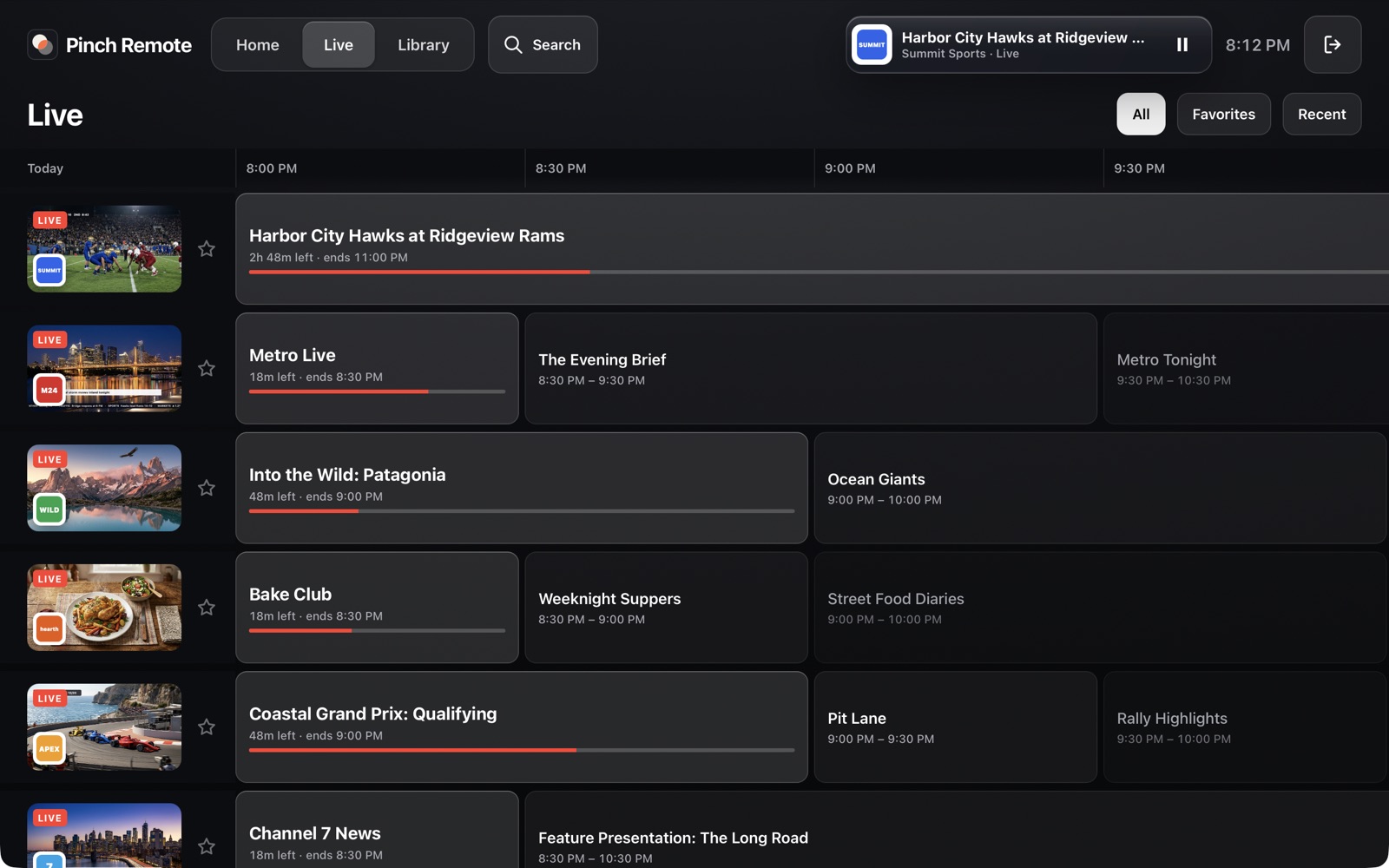
Task: Favorite the Channel 7 star
Action: [x=207, y=846]
